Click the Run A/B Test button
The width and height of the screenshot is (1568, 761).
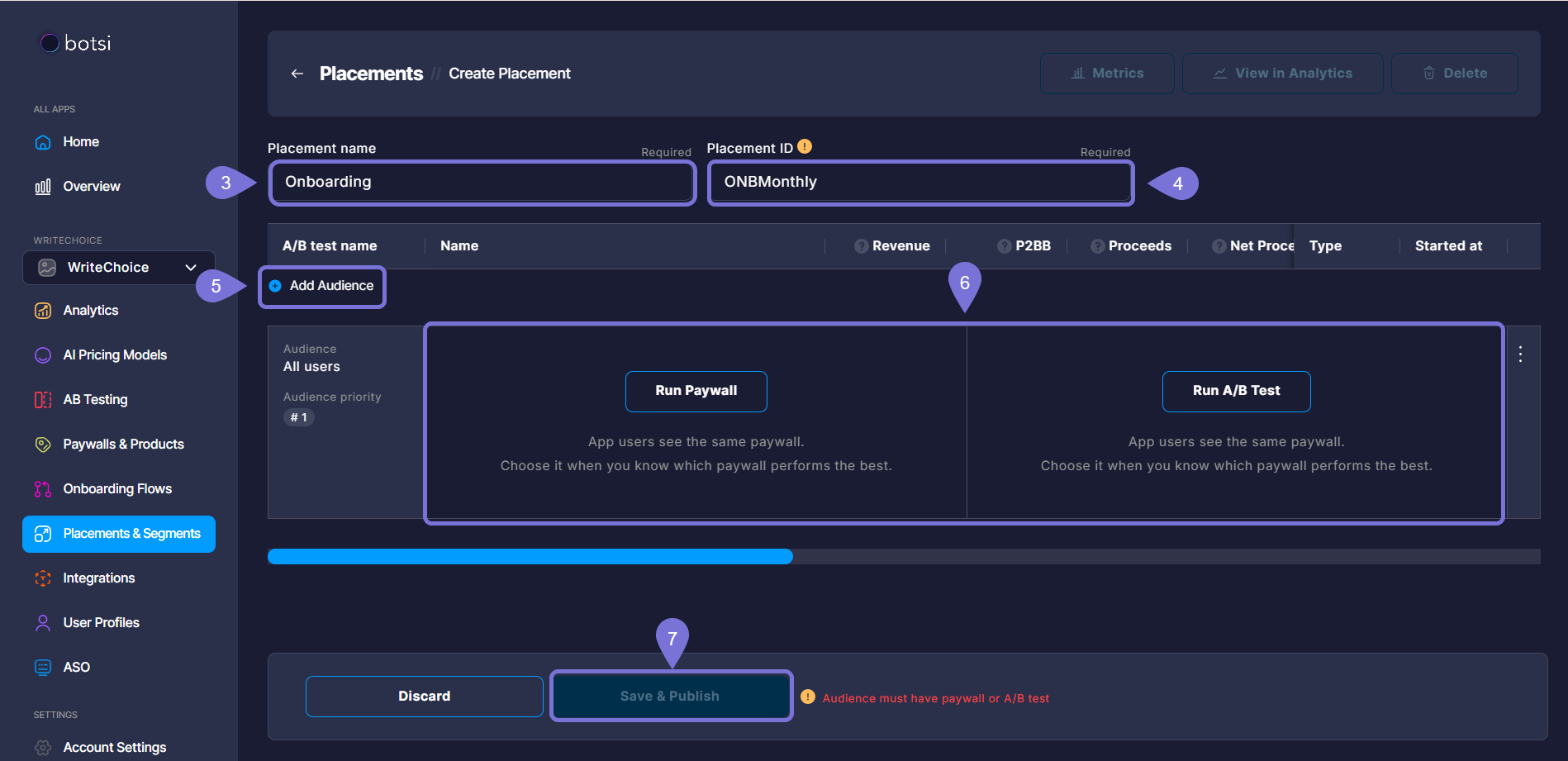1236,391
